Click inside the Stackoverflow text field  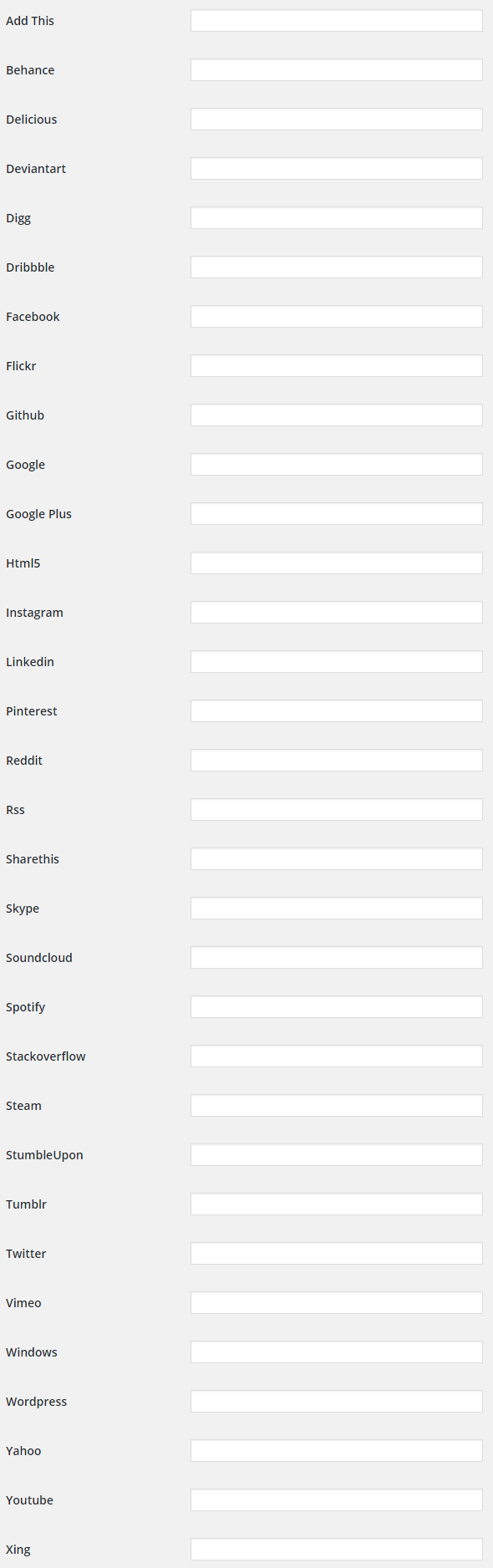click(x=336, y=1055)
